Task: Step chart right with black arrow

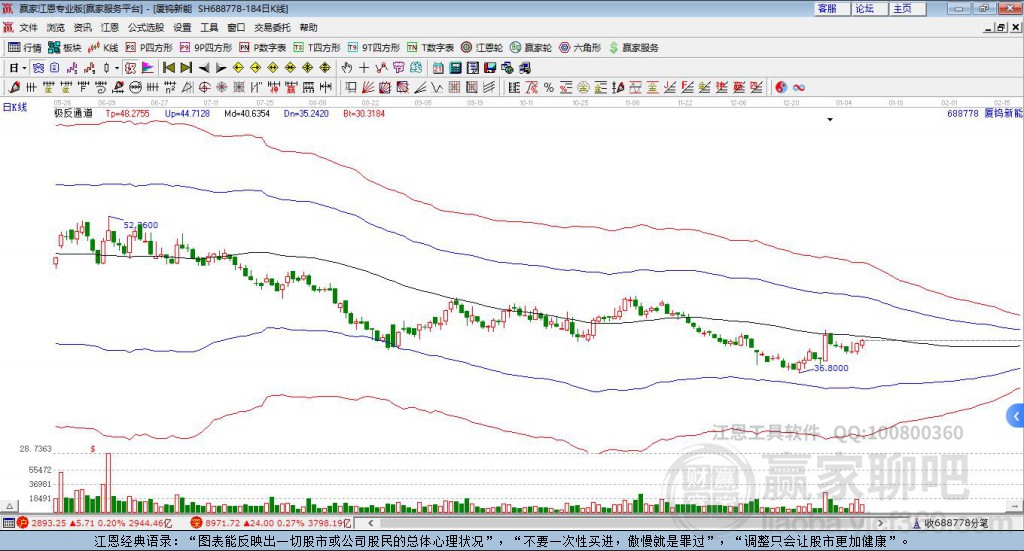Action: pyautogui.click(x=221, y=68)
